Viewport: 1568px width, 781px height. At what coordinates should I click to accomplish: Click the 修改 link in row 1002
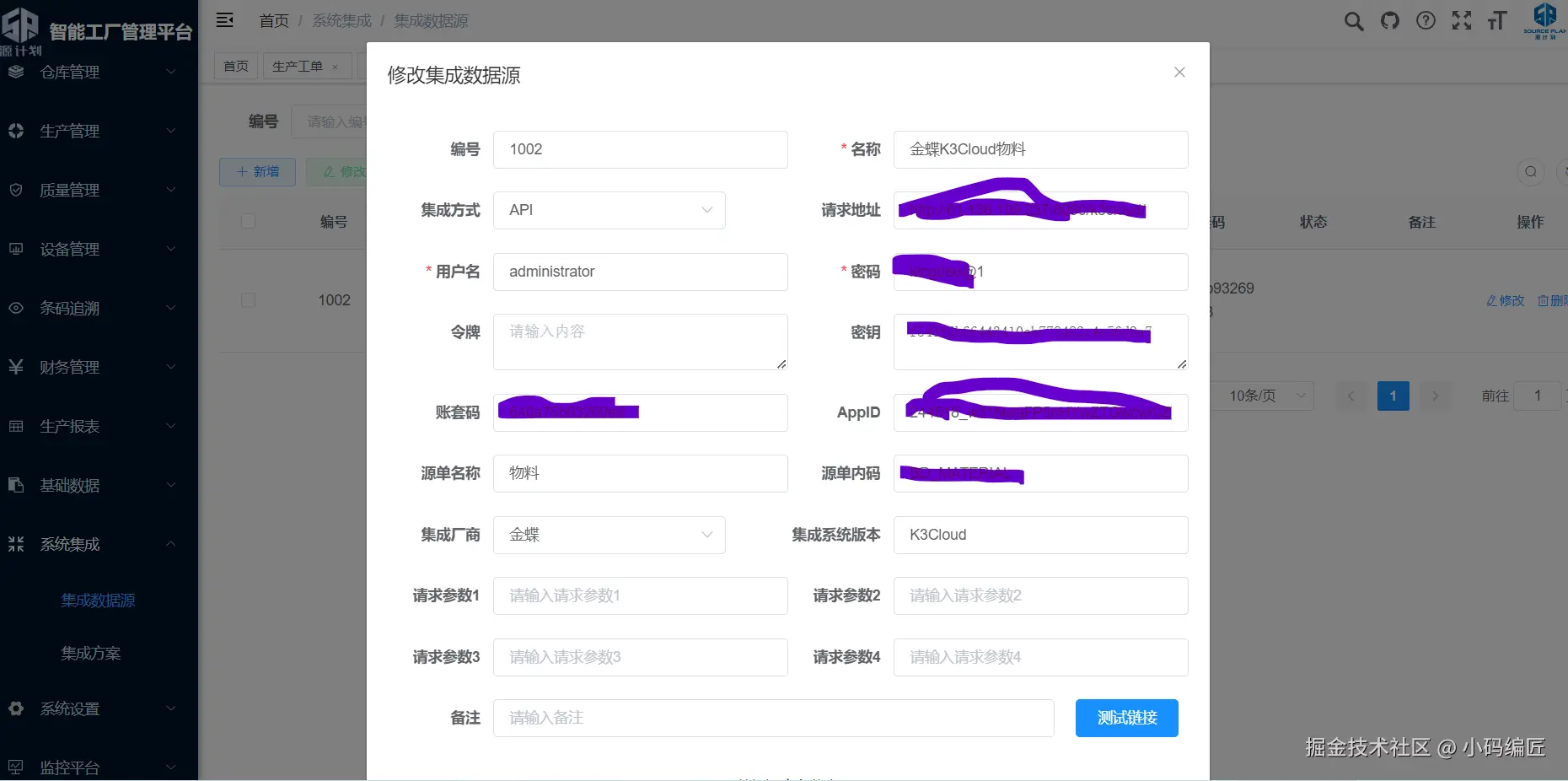pos(1506,300)
